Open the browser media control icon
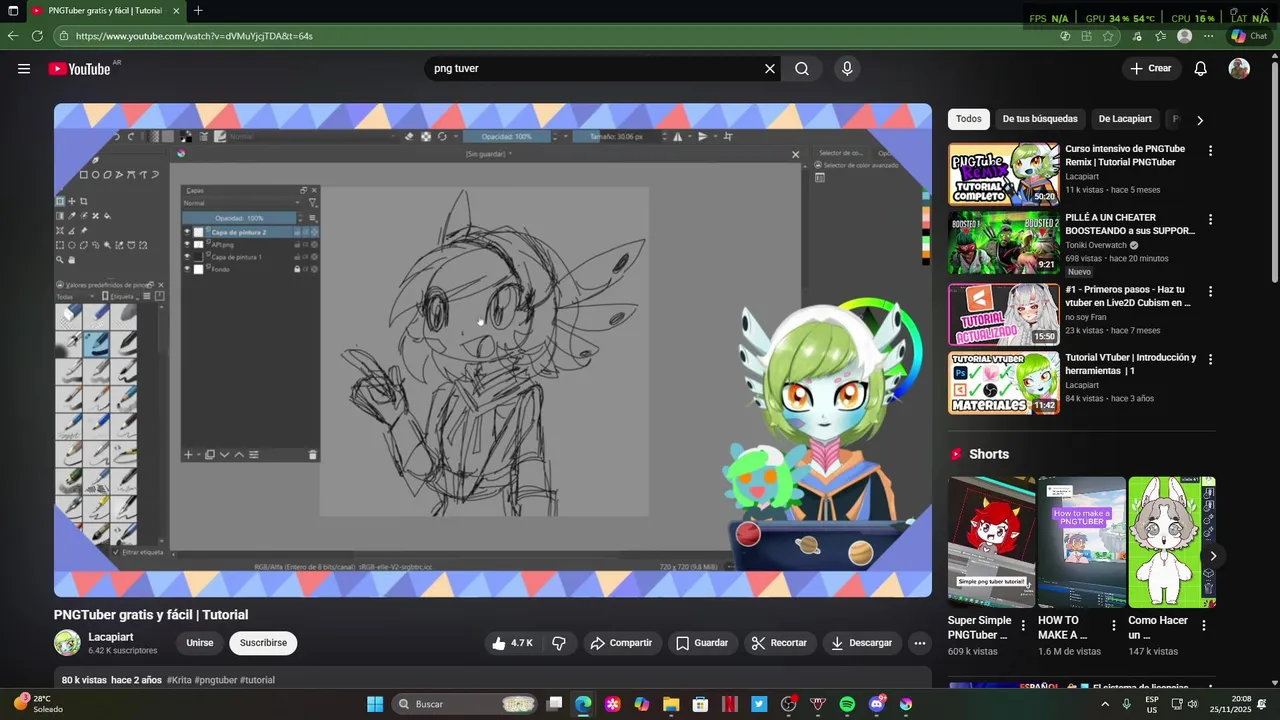1280x720 pixels. (x=1137, y=36)
